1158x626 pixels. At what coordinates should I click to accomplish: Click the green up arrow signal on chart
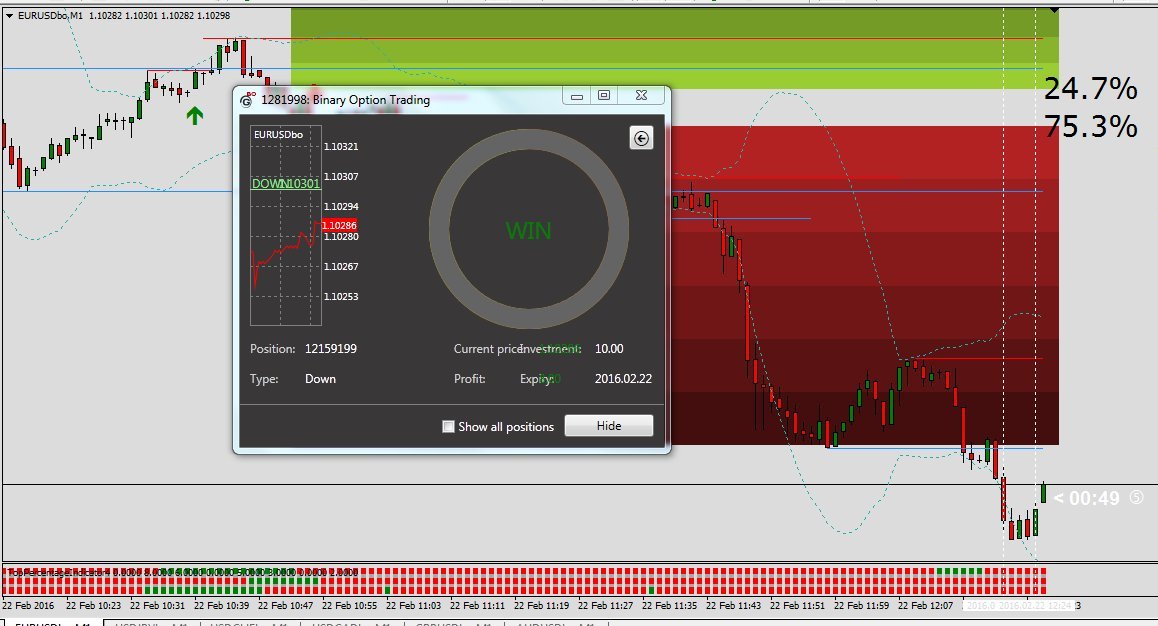click(x=195, y=115)
